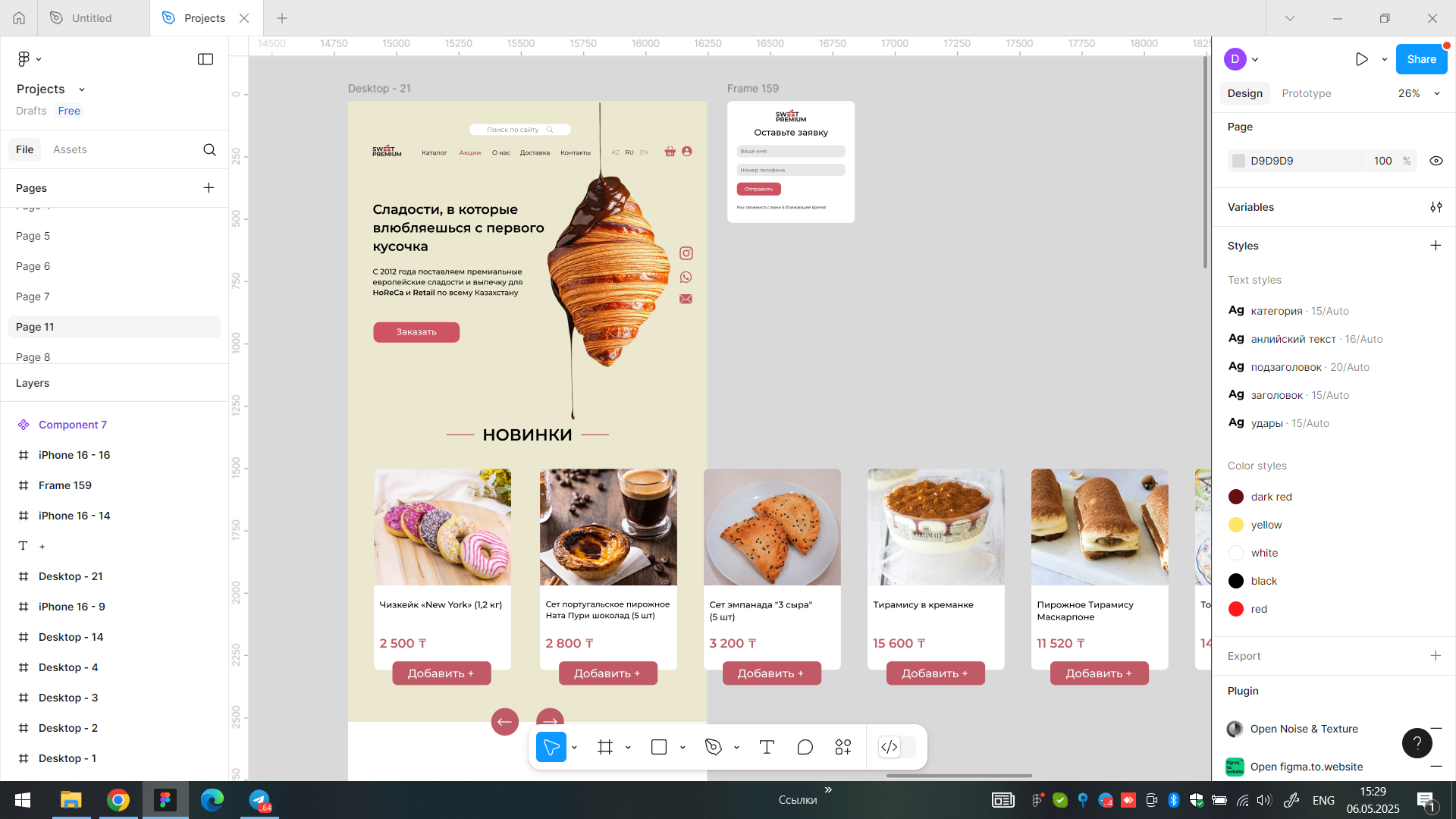
Task: Open Chrome from the taskbar
Action: point(118,800)
